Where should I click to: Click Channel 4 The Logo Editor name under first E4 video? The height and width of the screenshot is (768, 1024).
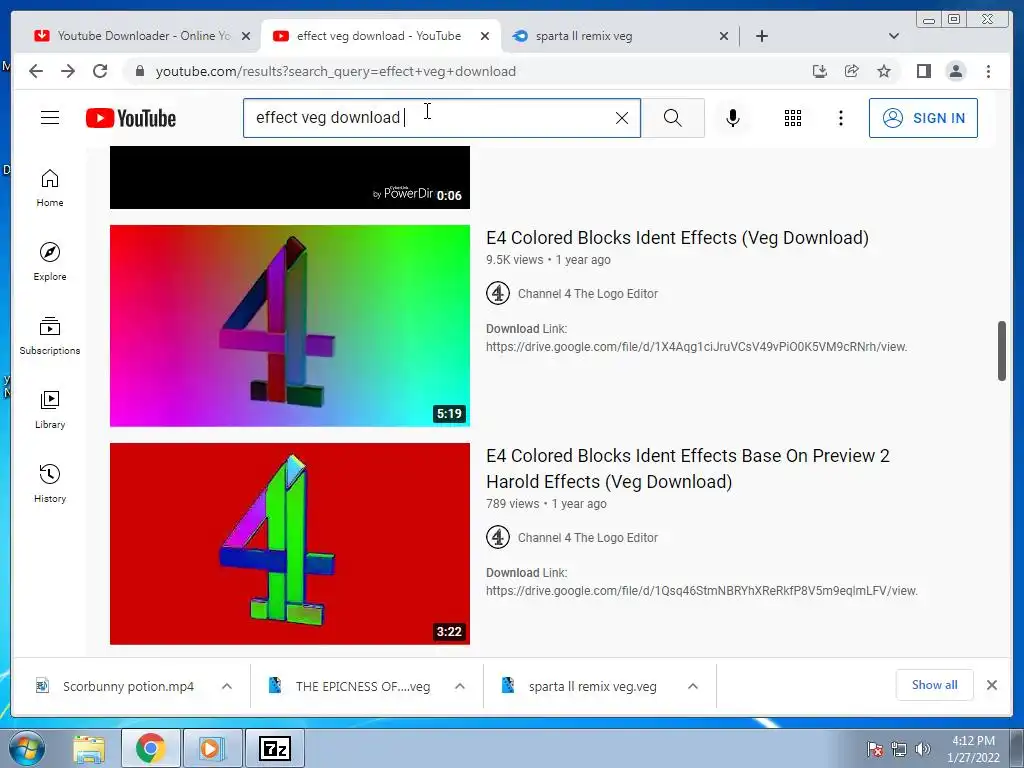pos(588,294)
